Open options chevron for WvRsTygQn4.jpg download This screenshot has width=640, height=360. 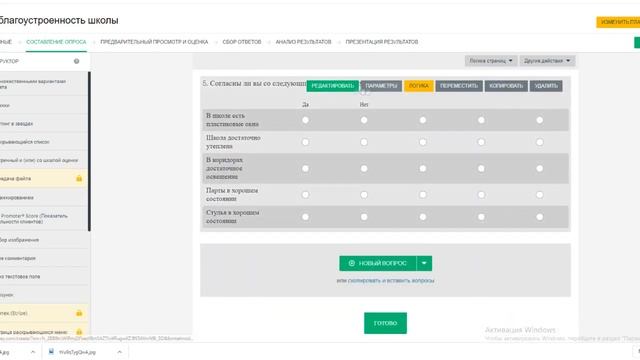(x=120, y=352)
